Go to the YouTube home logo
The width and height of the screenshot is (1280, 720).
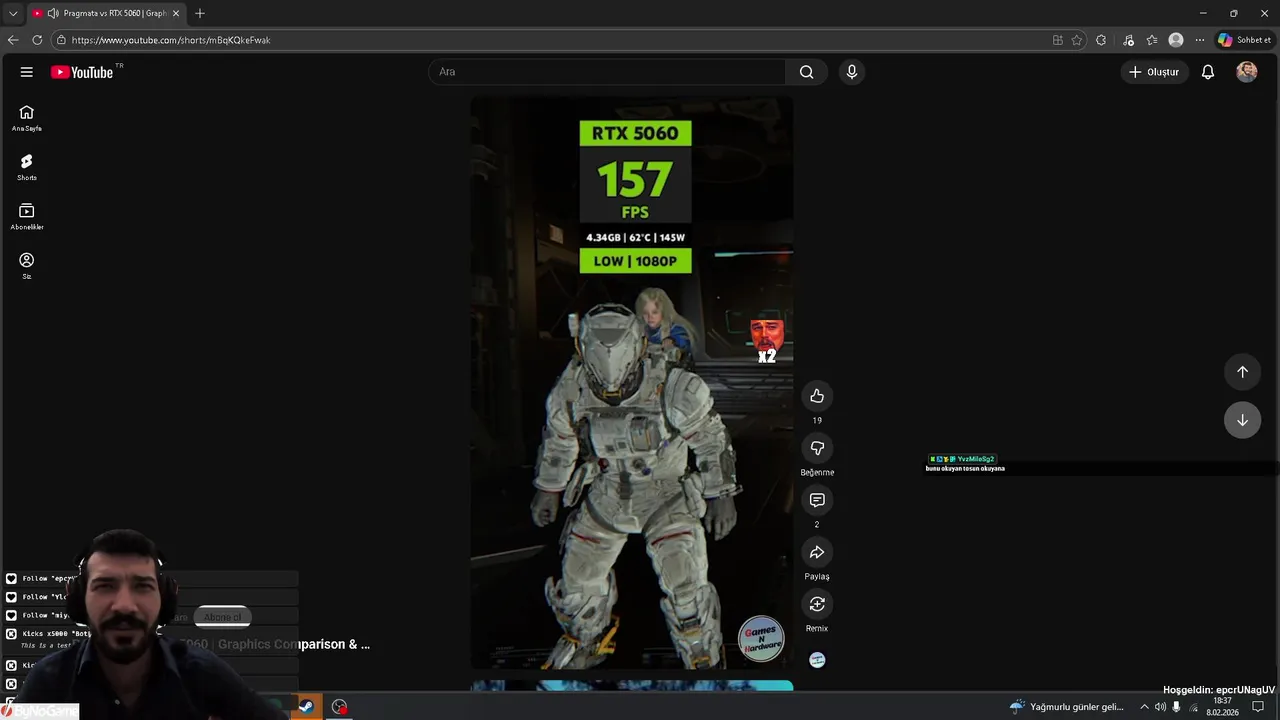(82, 72)
